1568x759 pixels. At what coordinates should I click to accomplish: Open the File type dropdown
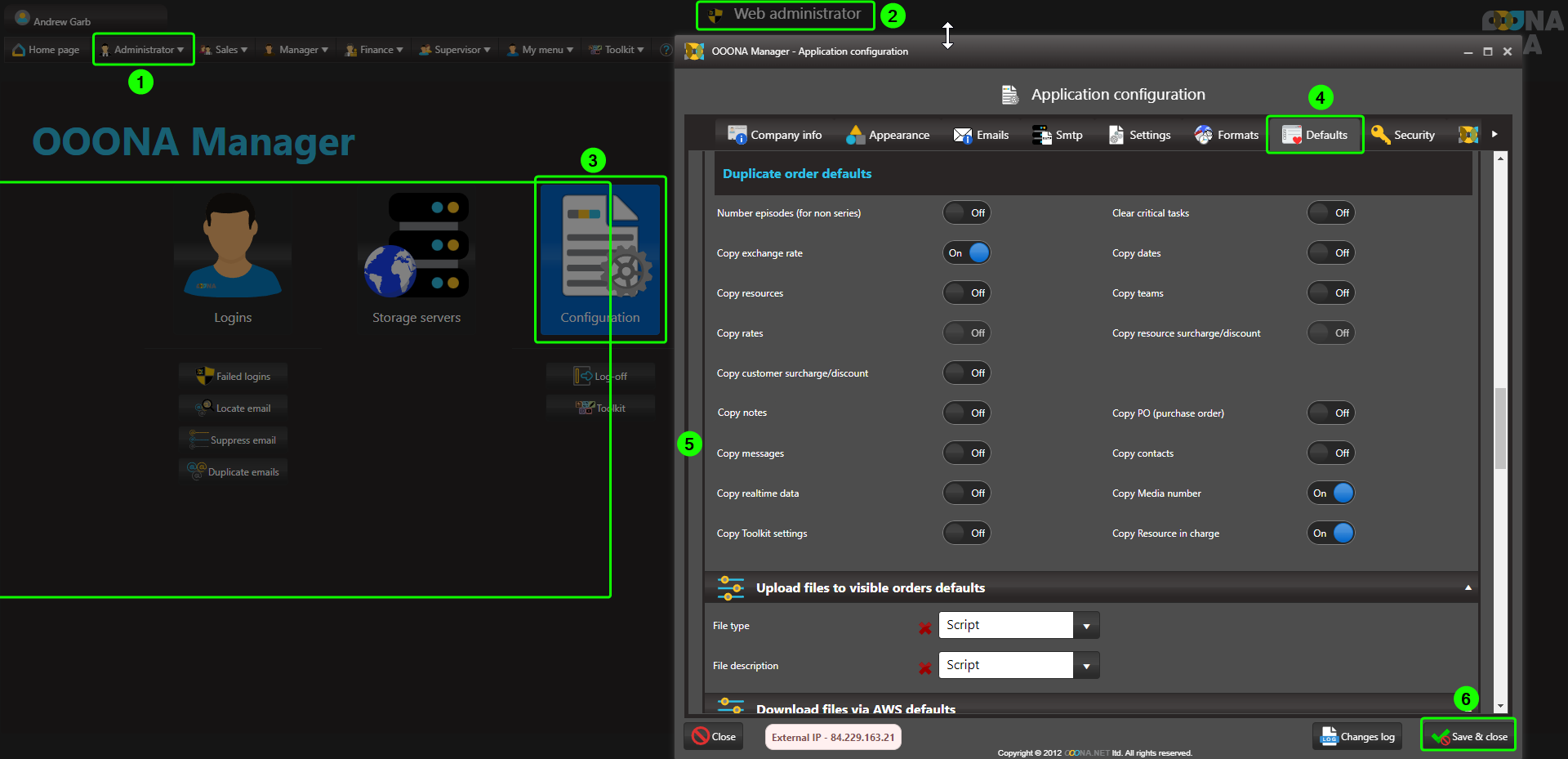coord(1085,626)
